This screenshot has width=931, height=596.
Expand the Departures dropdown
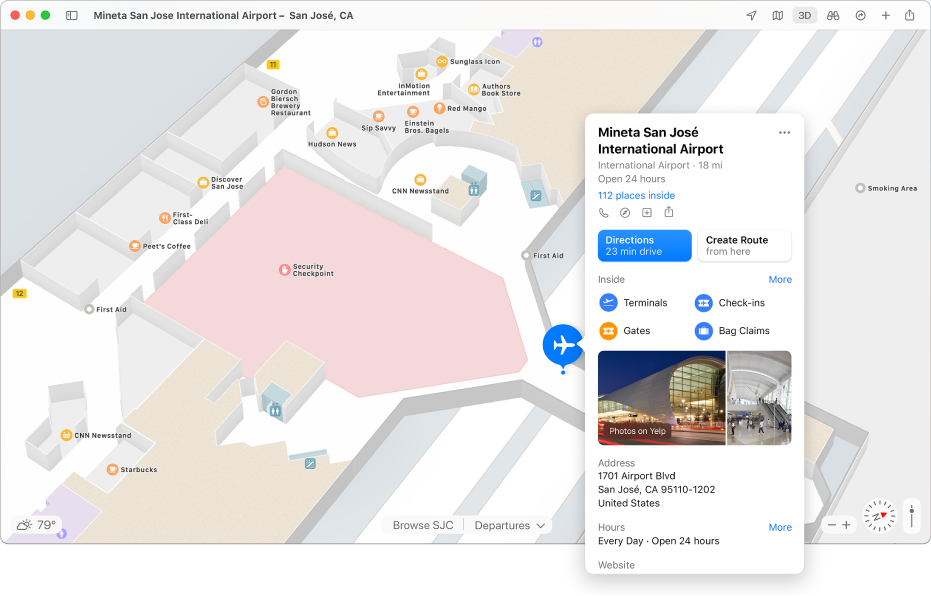pyautogui.click(x=509, y=525)
